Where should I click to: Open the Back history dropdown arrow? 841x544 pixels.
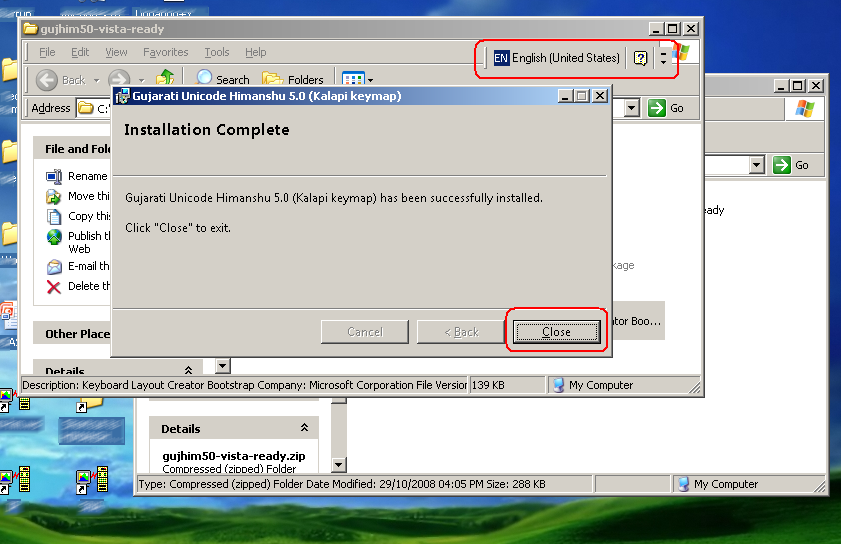(x=97, y=80)
